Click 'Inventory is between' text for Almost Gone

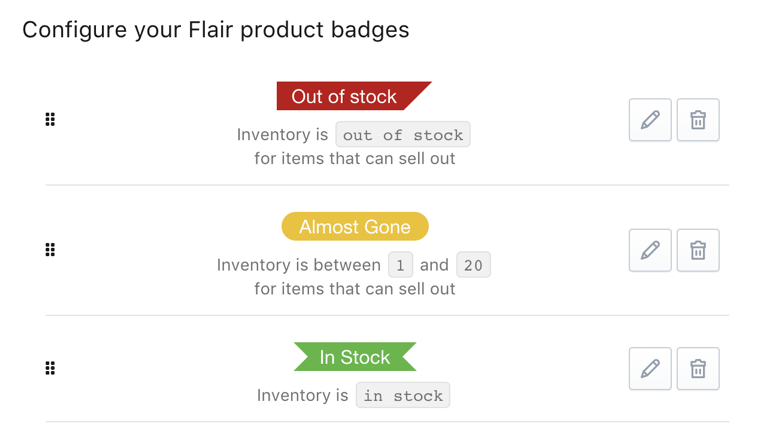coord(299,266)
